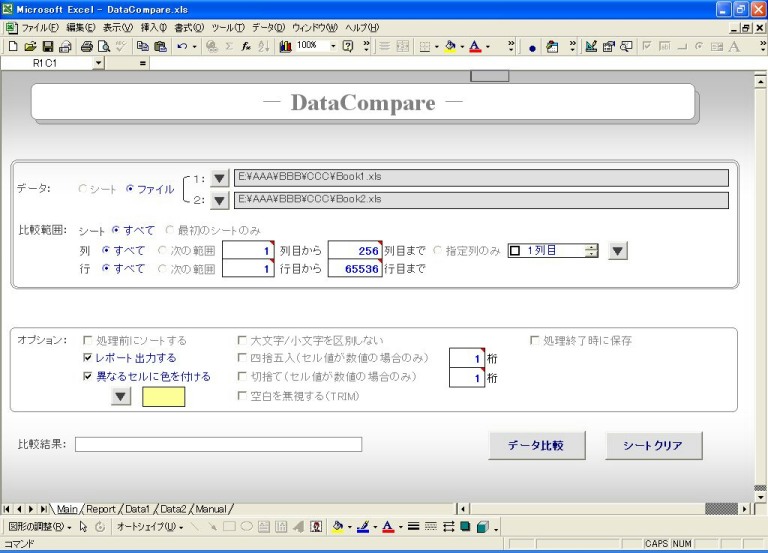Click the Excel Help question mark icon
768x553 pixels.
(348, 46)
